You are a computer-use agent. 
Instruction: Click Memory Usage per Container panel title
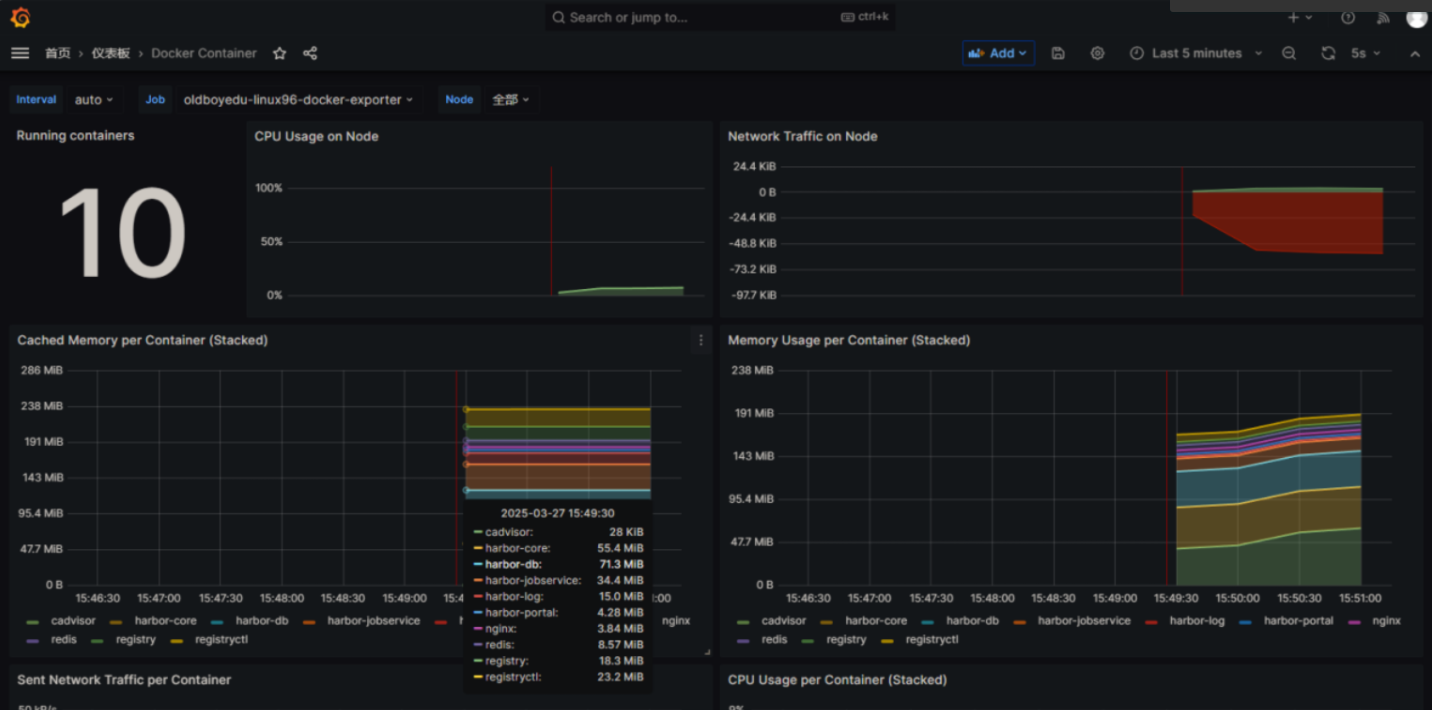[x=849, y=340]
